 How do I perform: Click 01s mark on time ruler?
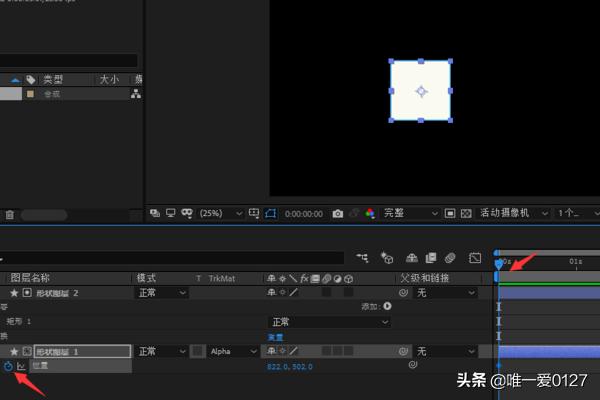click(x=576, y=261)
